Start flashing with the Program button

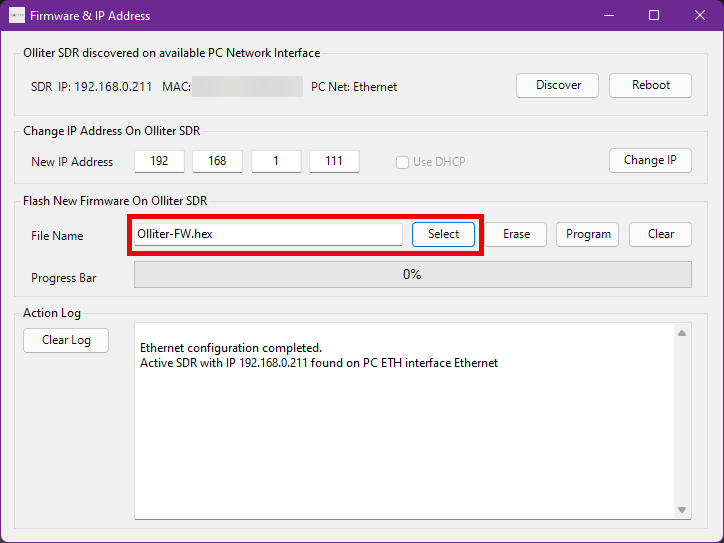click(x=588, y=234)
